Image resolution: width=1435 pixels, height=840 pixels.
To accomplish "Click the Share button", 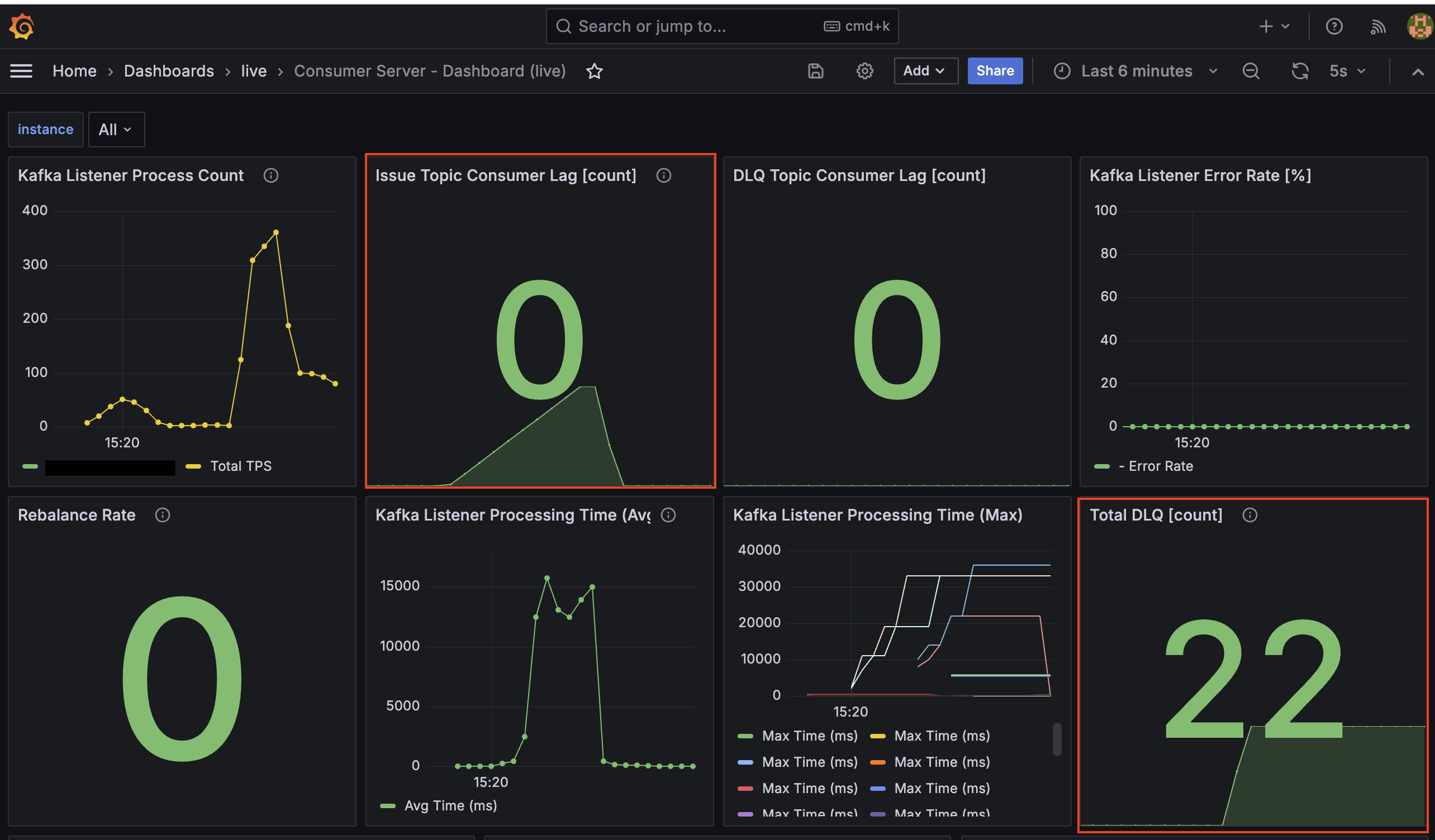I will (994, 71).
